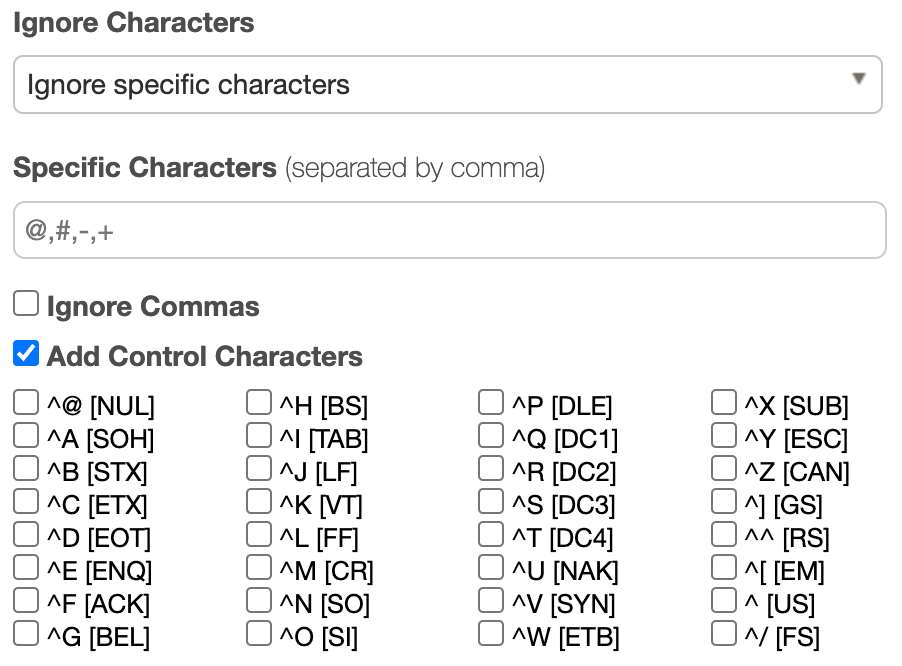The image size is (902, 666).
Task: Enable the Ignore Commas checkbox
Action: (26, 304)
